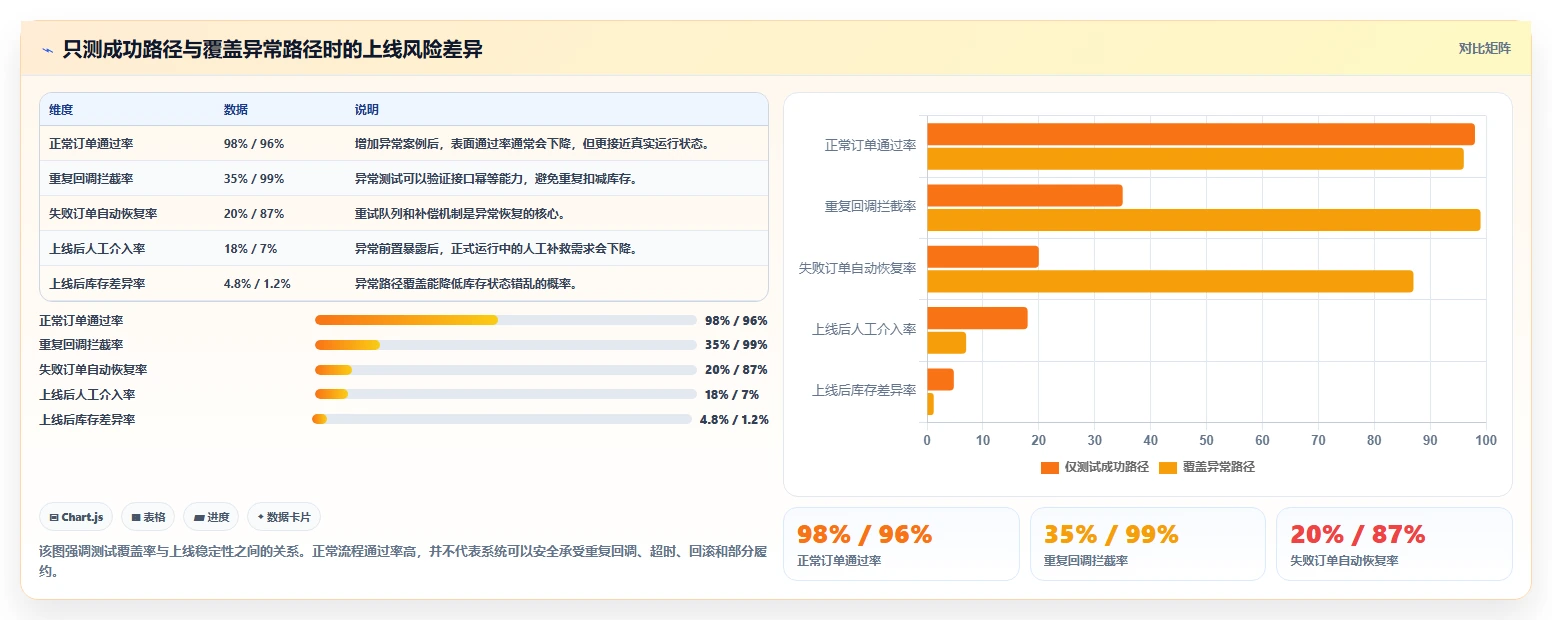
Task: Click table value 4.8% / 1.2%
Action: pos(257,284)
